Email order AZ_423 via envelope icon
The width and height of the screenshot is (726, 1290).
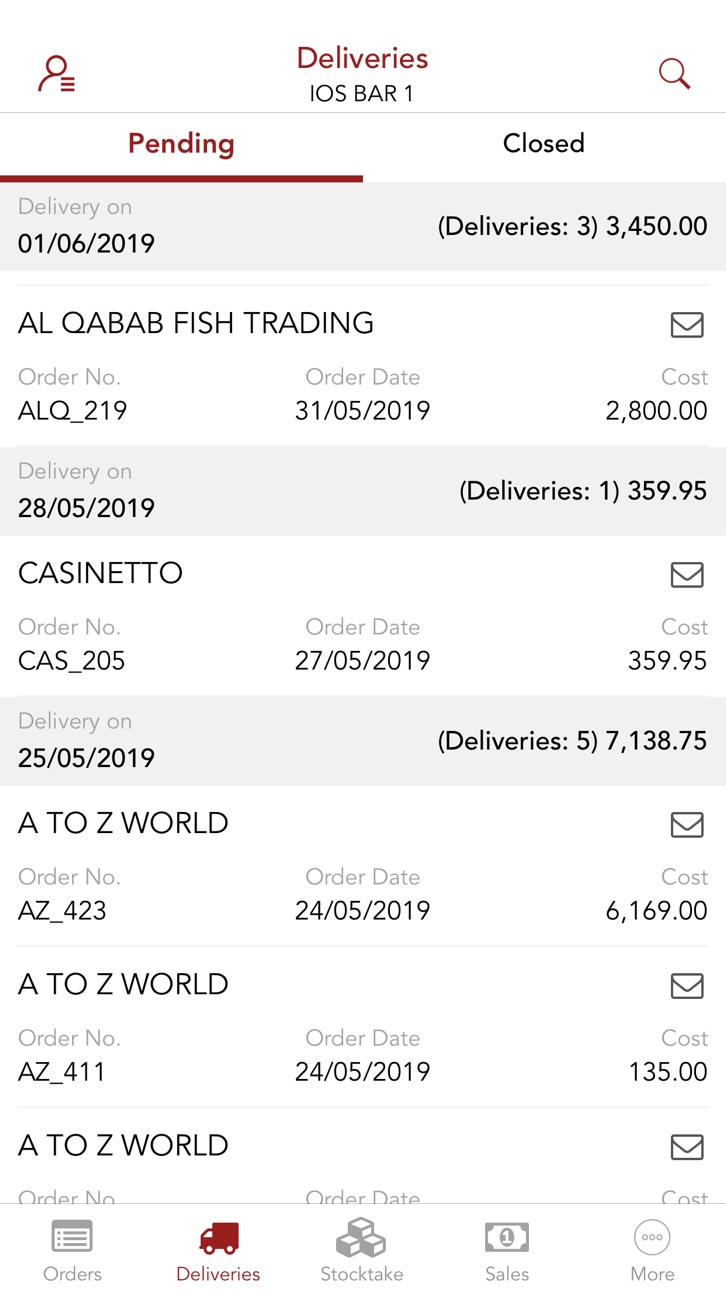click(x=687, y=824)
